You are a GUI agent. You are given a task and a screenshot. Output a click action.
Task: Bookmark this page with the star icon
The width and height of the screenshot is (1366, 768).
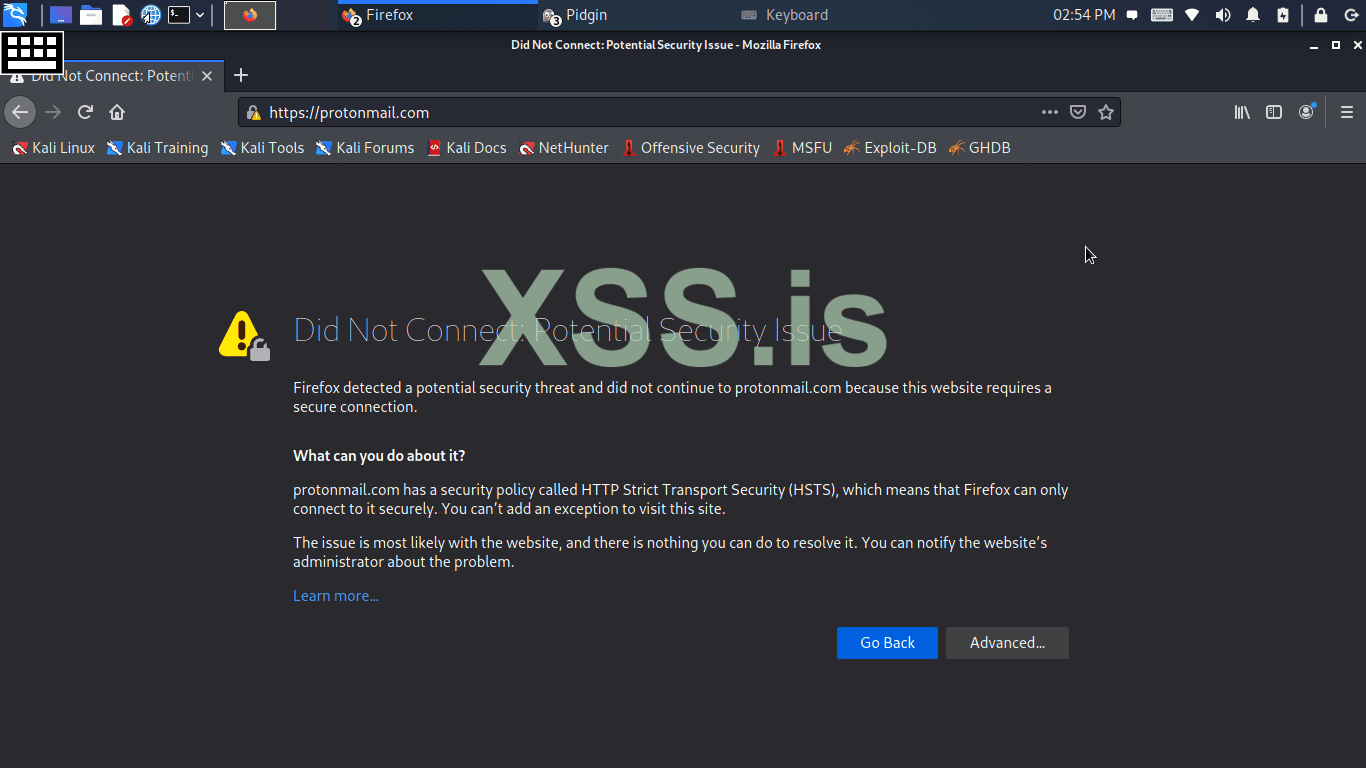(1106, 112)
